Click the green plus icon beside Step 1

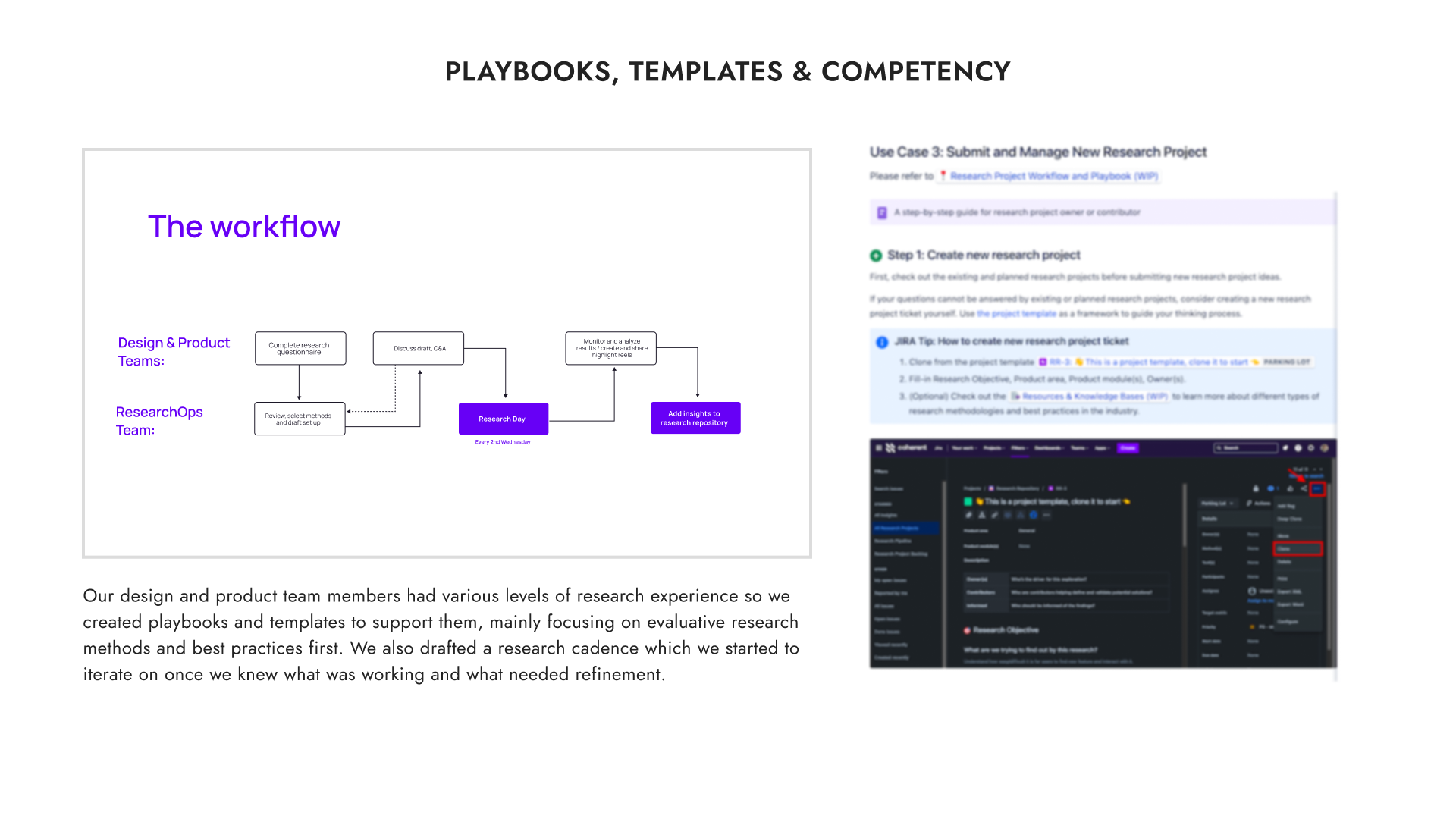tap(876, 256)
